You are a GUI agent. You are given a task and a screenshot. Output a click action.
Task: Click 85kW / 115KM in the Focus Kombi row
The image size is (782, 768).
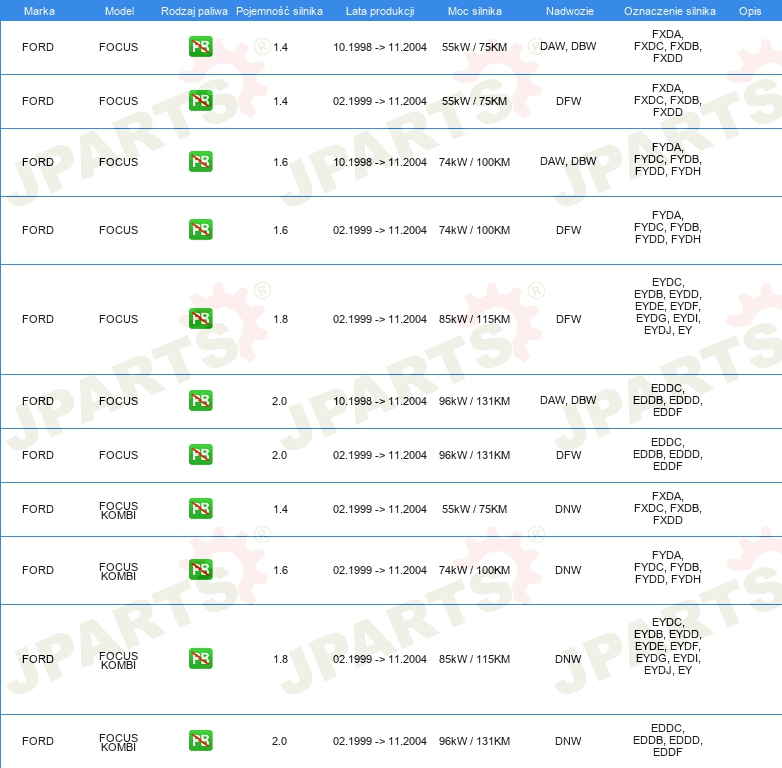474,659
